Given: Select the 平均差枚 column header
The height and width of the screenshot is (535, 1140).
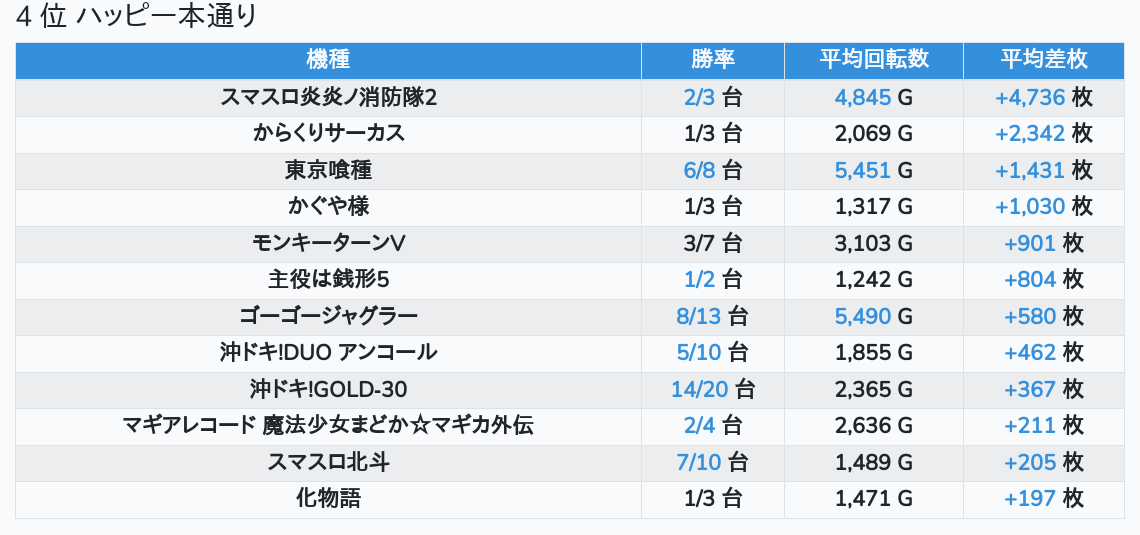Looking at the screenshot, I should (1043, 59).
